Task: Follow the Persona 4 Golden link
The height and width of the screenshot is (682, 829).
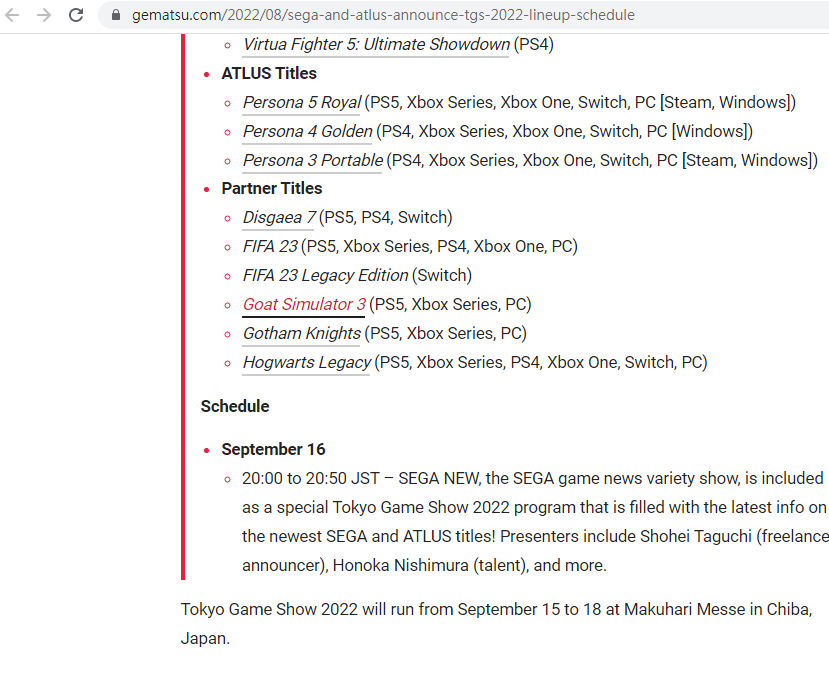Action: [307, 131]
